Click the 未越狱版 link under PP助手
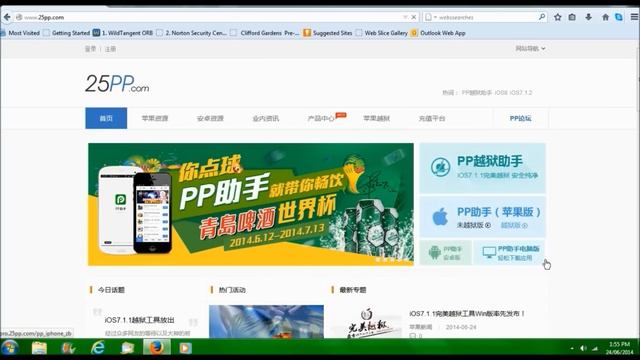The image size is (640, 360). (x=473, y=225)
